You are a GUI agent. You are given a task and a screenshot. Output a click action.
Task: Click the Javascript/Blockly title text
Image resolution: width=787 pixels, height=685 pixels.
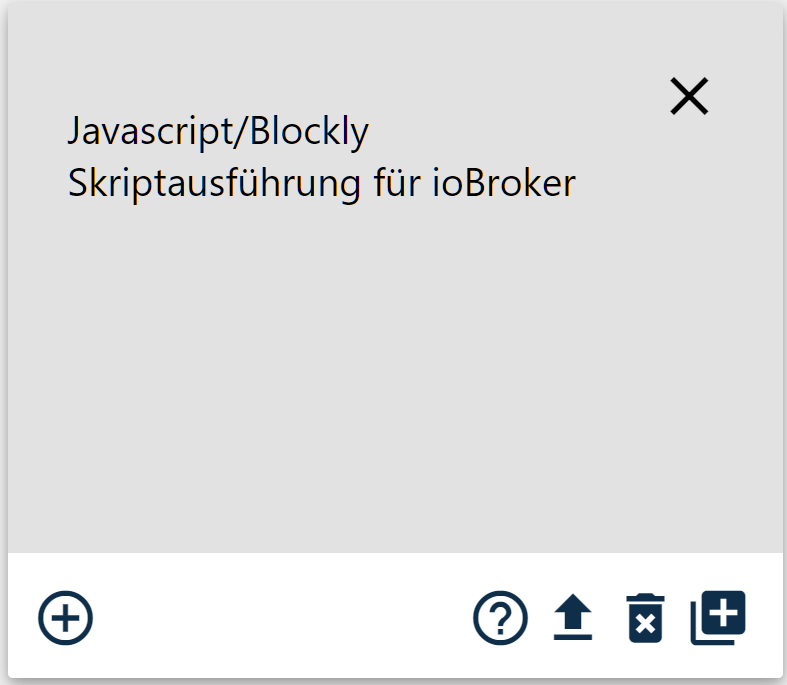click(218, 131)
